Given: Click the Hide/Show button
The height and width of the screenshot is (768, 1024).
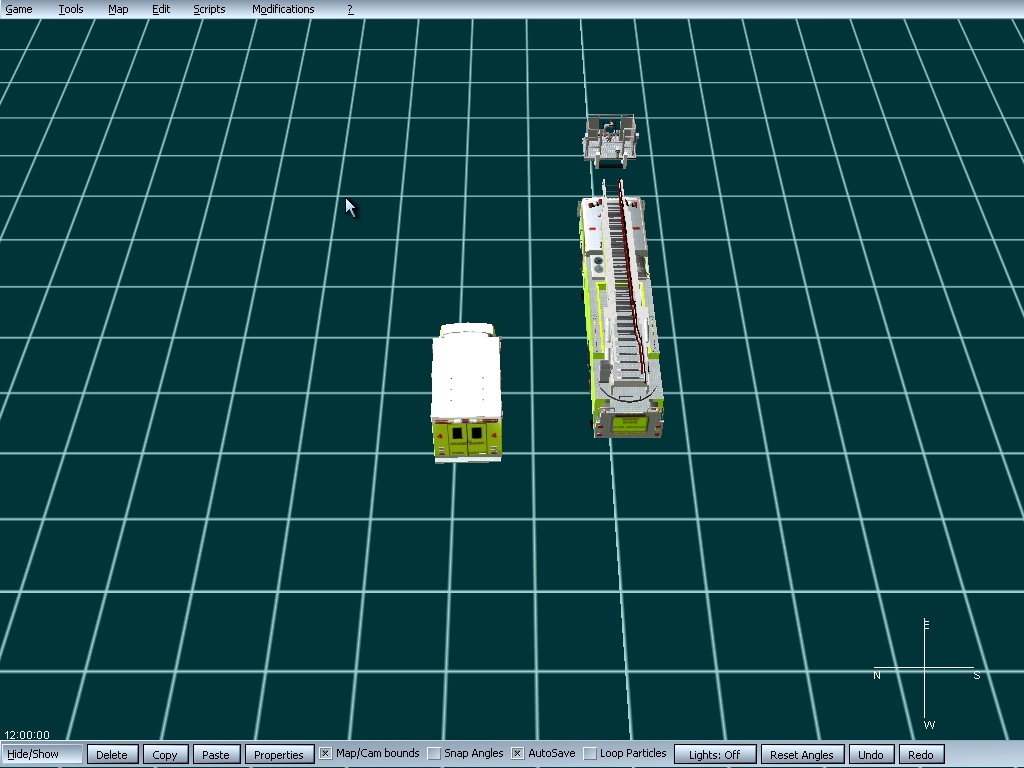Looking at the screenshot, I should (42, 754).
